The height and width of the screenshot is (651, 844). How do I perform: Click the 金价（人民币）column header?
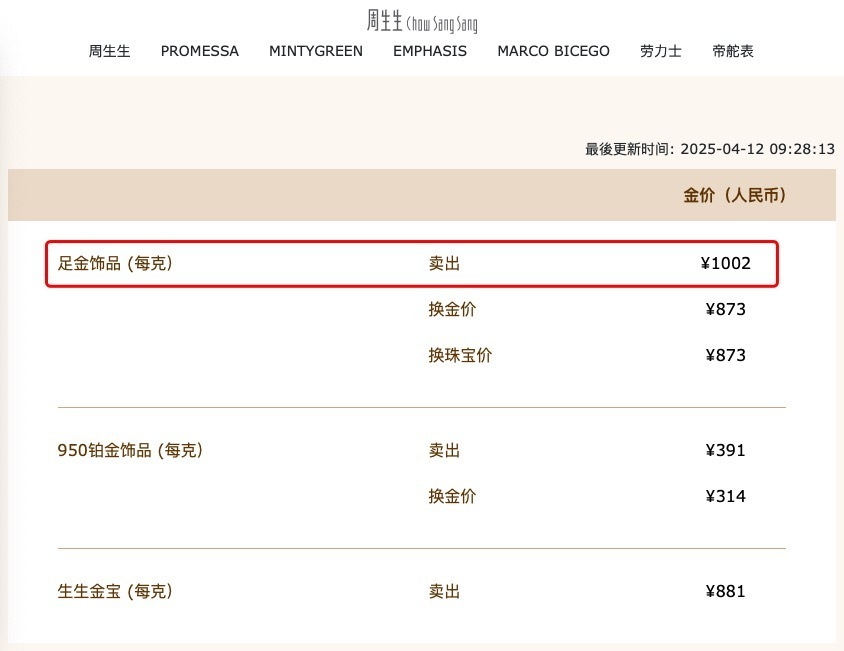coord(735,195)
